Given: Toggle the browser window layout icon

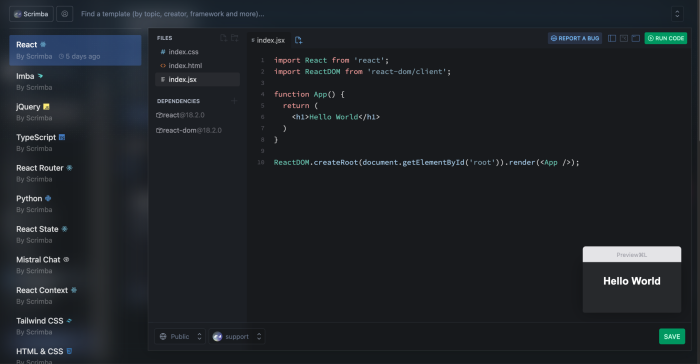Looking at the screenshot, I should (636, 38).
